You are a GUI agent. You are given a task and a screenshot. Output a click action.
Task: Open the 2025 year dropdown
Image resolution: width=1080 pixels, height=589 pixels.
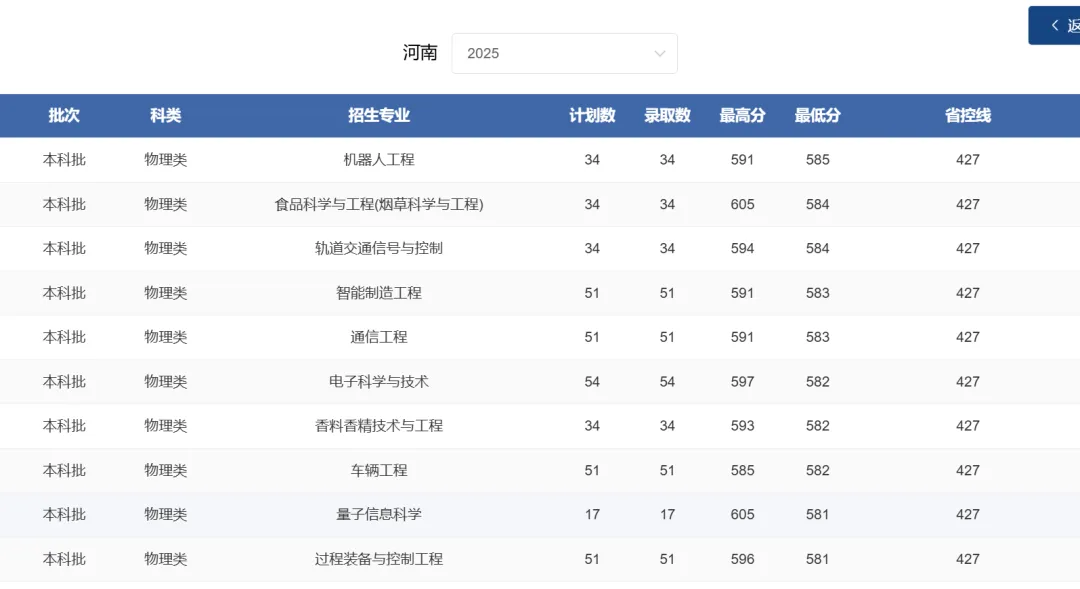coord(564,53)
